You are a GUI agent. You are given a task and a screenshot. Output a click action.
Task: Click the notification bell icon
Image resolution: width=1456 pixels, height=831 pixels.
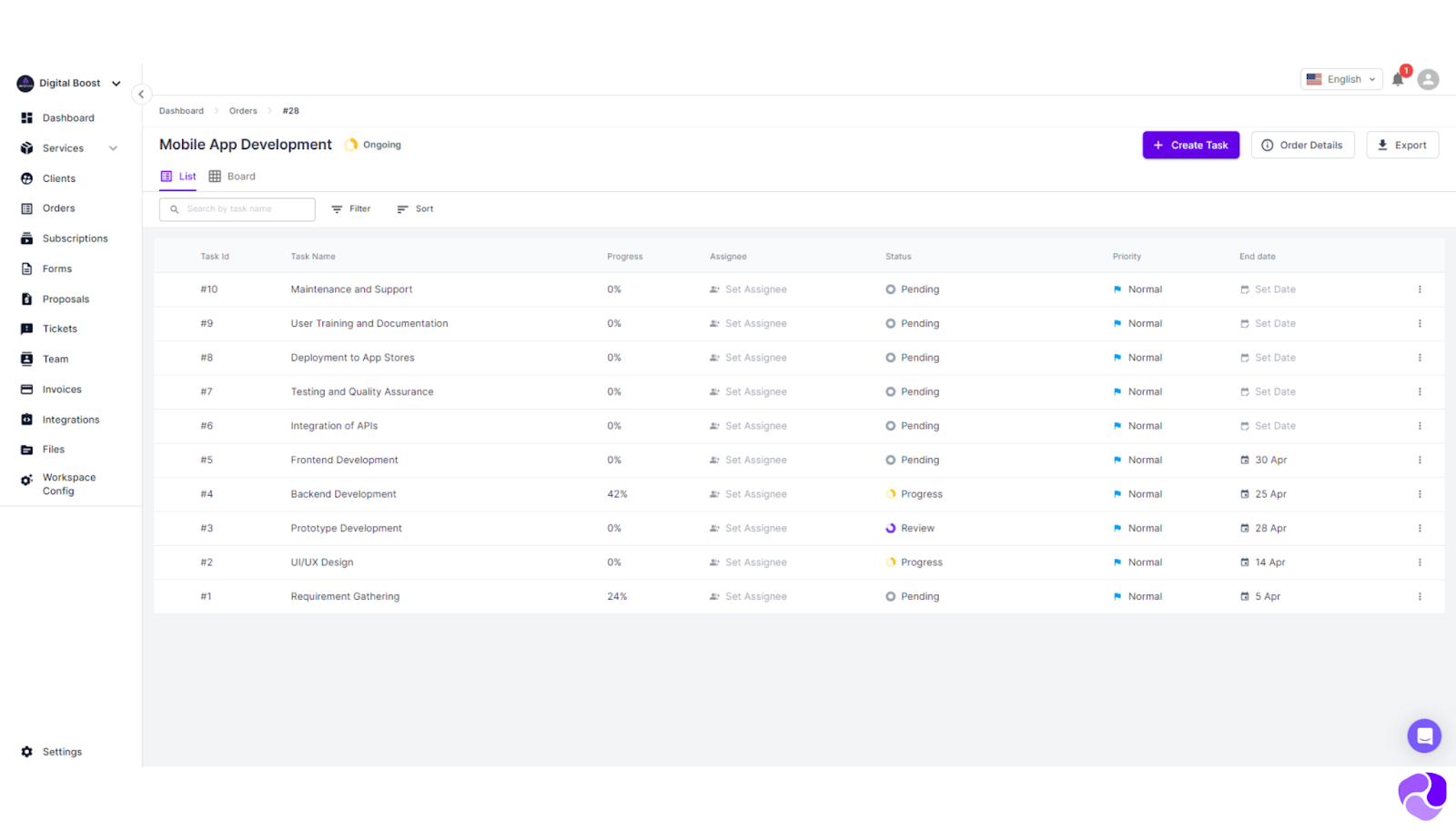pos(1399,79)
